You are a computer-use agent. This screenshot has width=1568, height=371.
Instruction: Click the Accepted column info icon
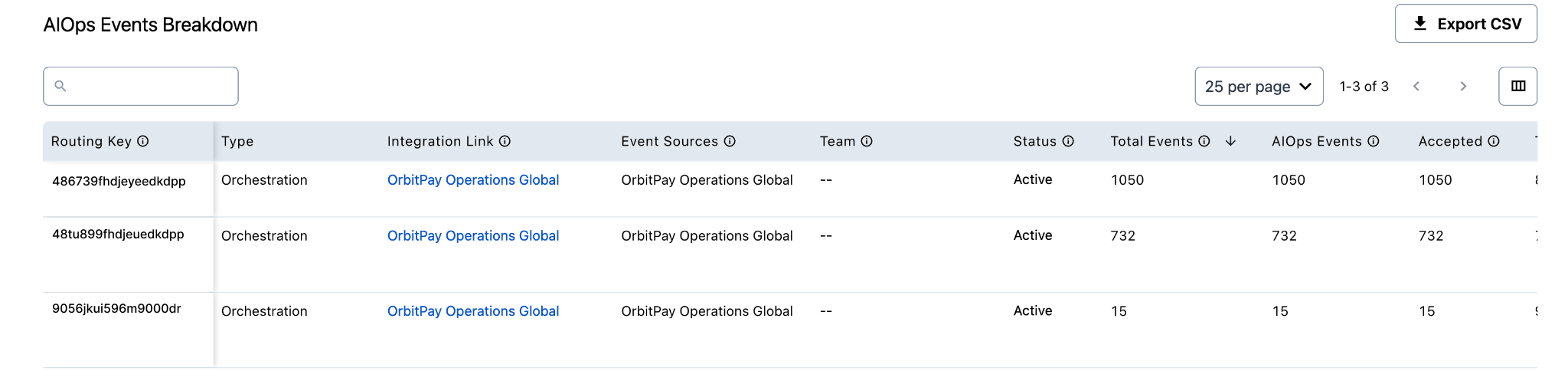pos(1494,141)
